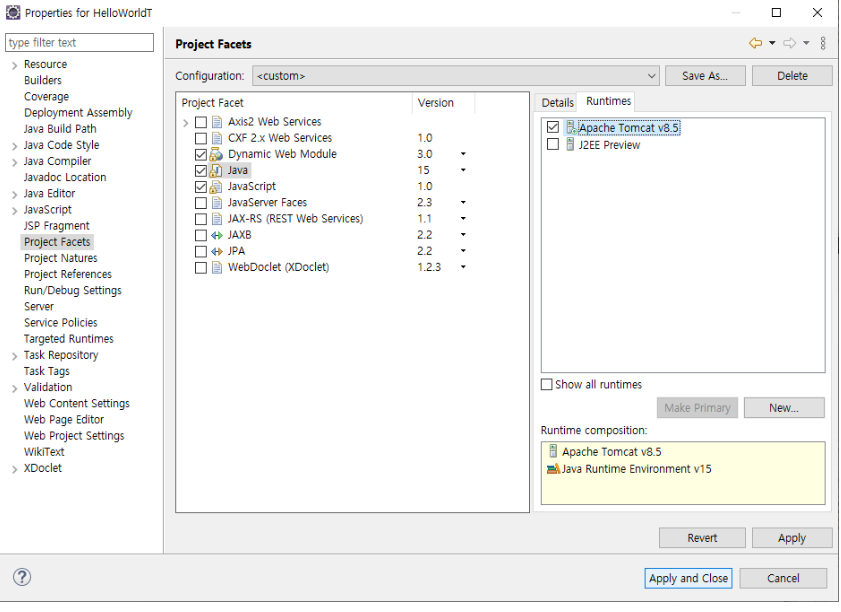Enable the JAXB facet checkbox

click(x=201, y=235)
